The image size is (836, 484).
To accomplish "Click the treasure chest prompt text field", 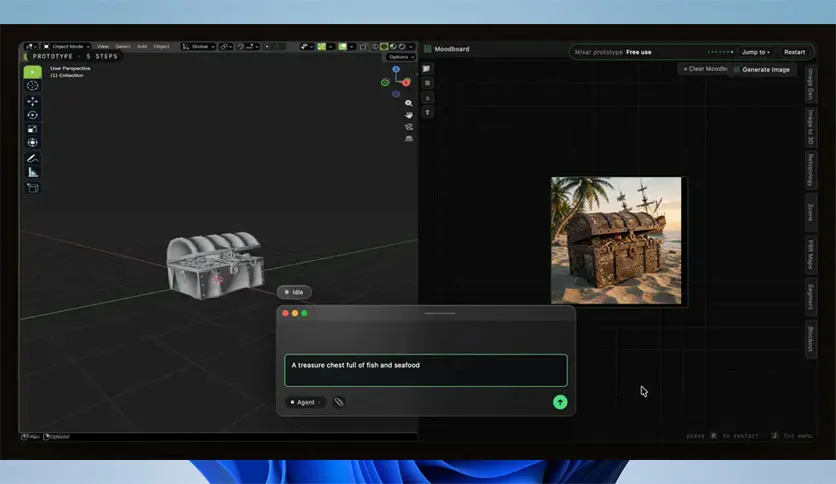I will click(426, 370).
